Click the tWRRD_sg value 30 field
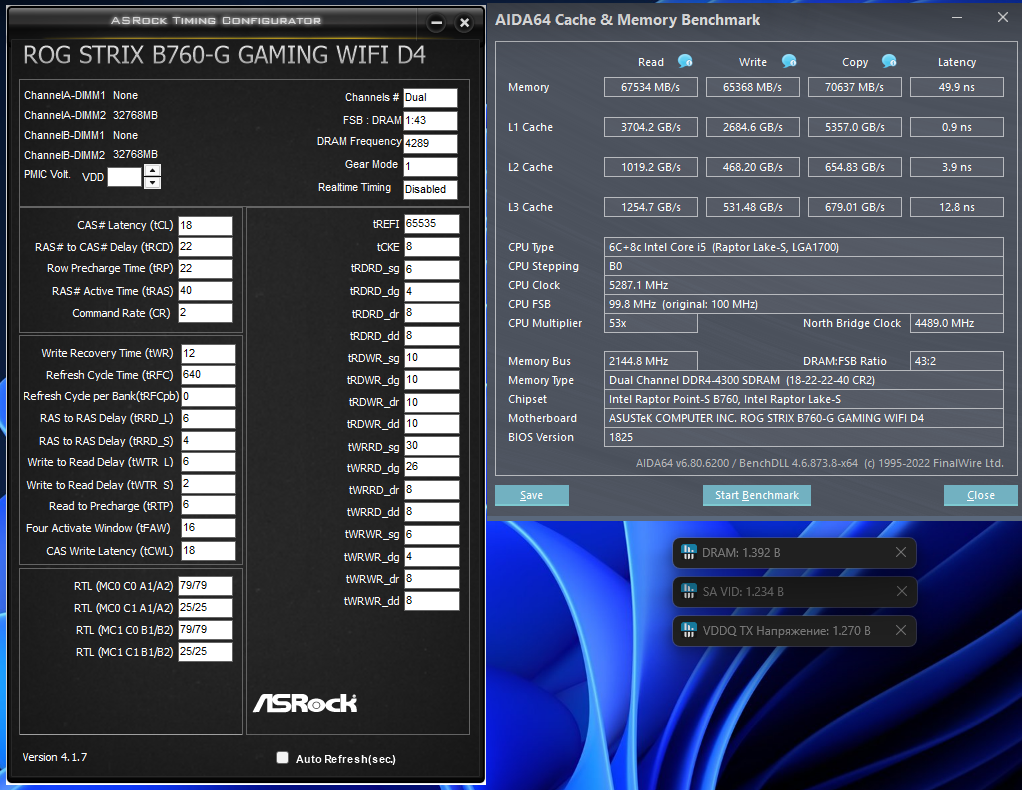Viewport: 1022px width, 790px height. point(431,446)
